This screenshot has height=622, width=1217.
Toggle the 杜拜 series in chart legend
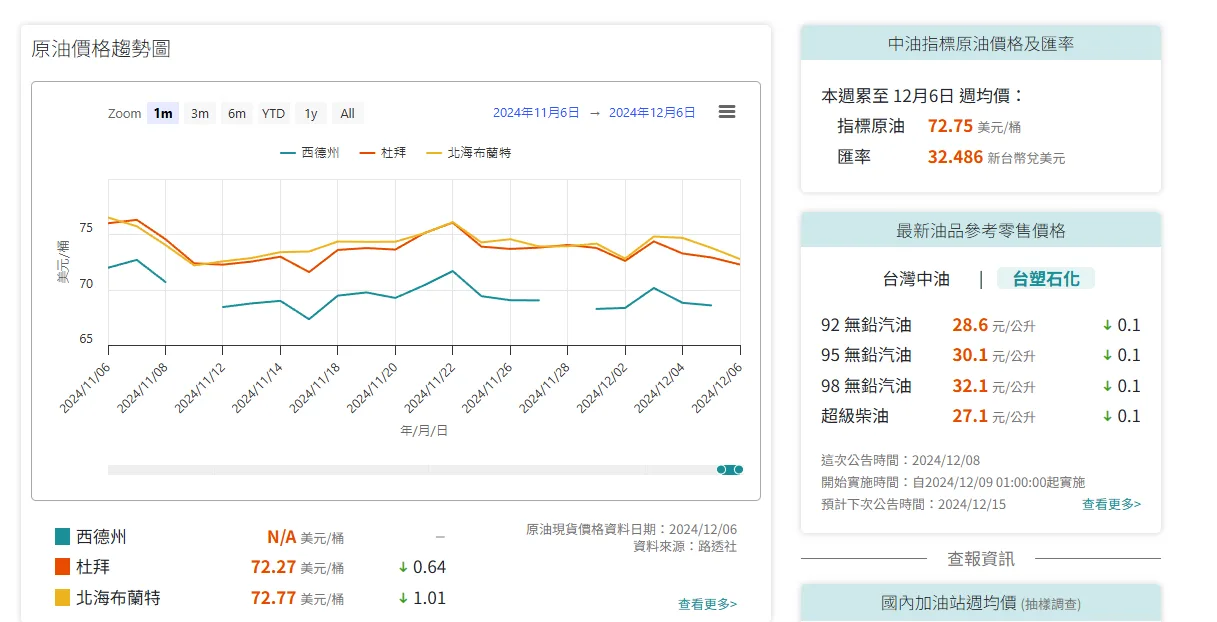click(382, 153)
